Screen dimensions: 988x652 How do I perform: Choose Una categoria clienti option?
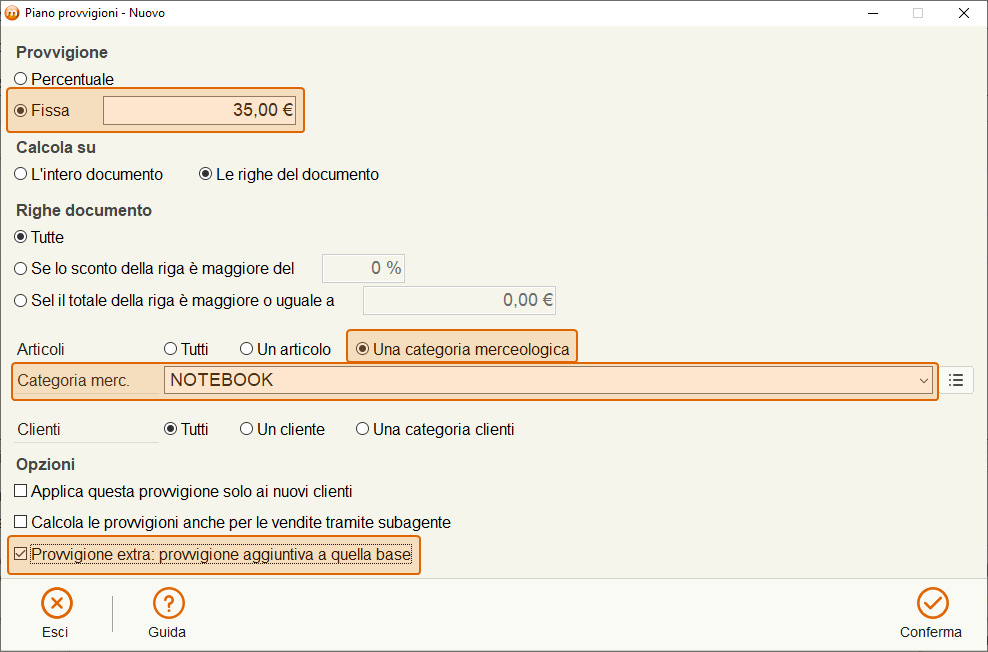click(362, 429)
